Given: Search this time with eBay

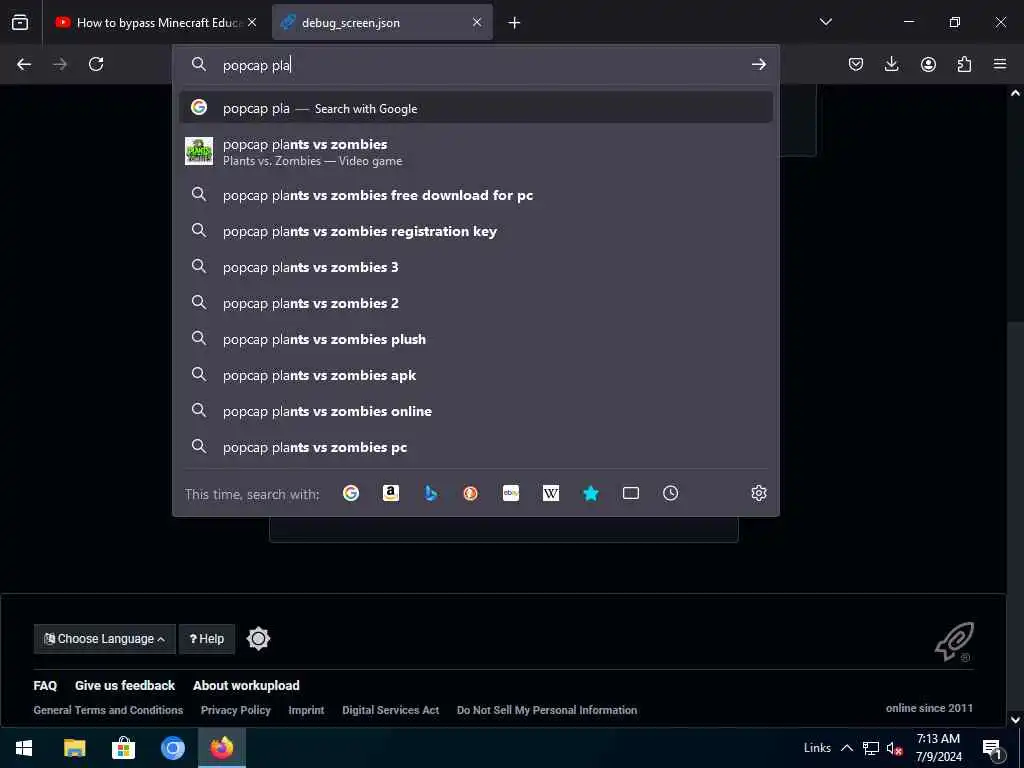Looking at the screenshot, I should pyautogui.click(x=511, y=493).
